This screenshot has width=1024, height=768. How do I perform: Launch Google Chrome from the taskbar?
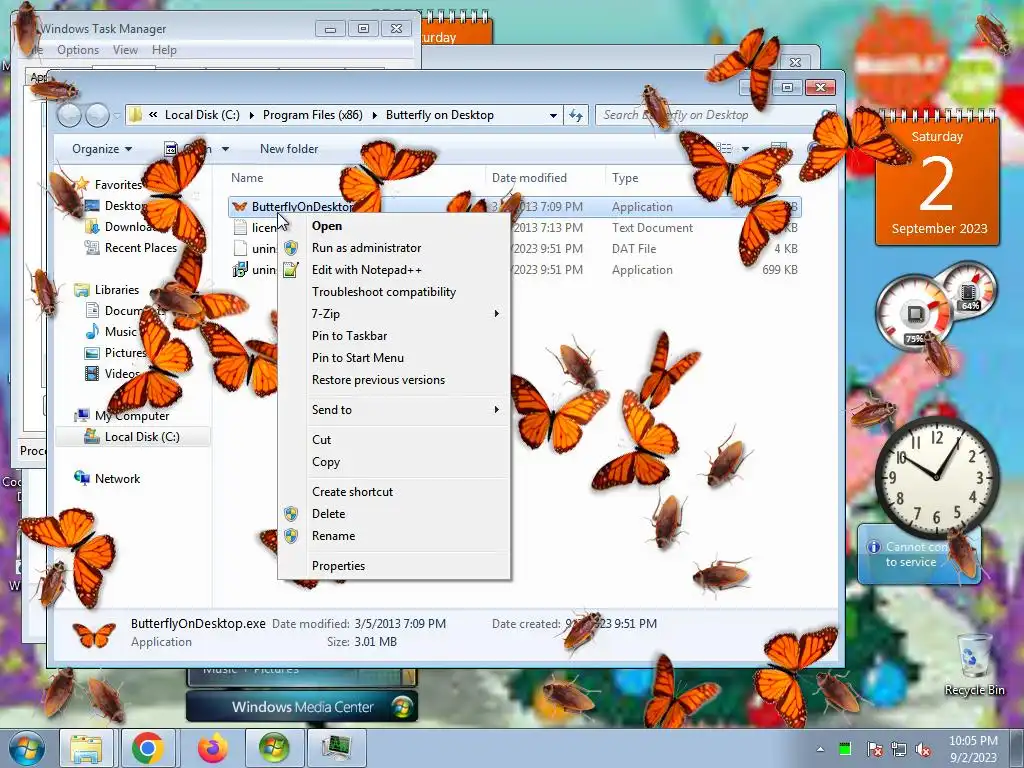tap(148, 748)
